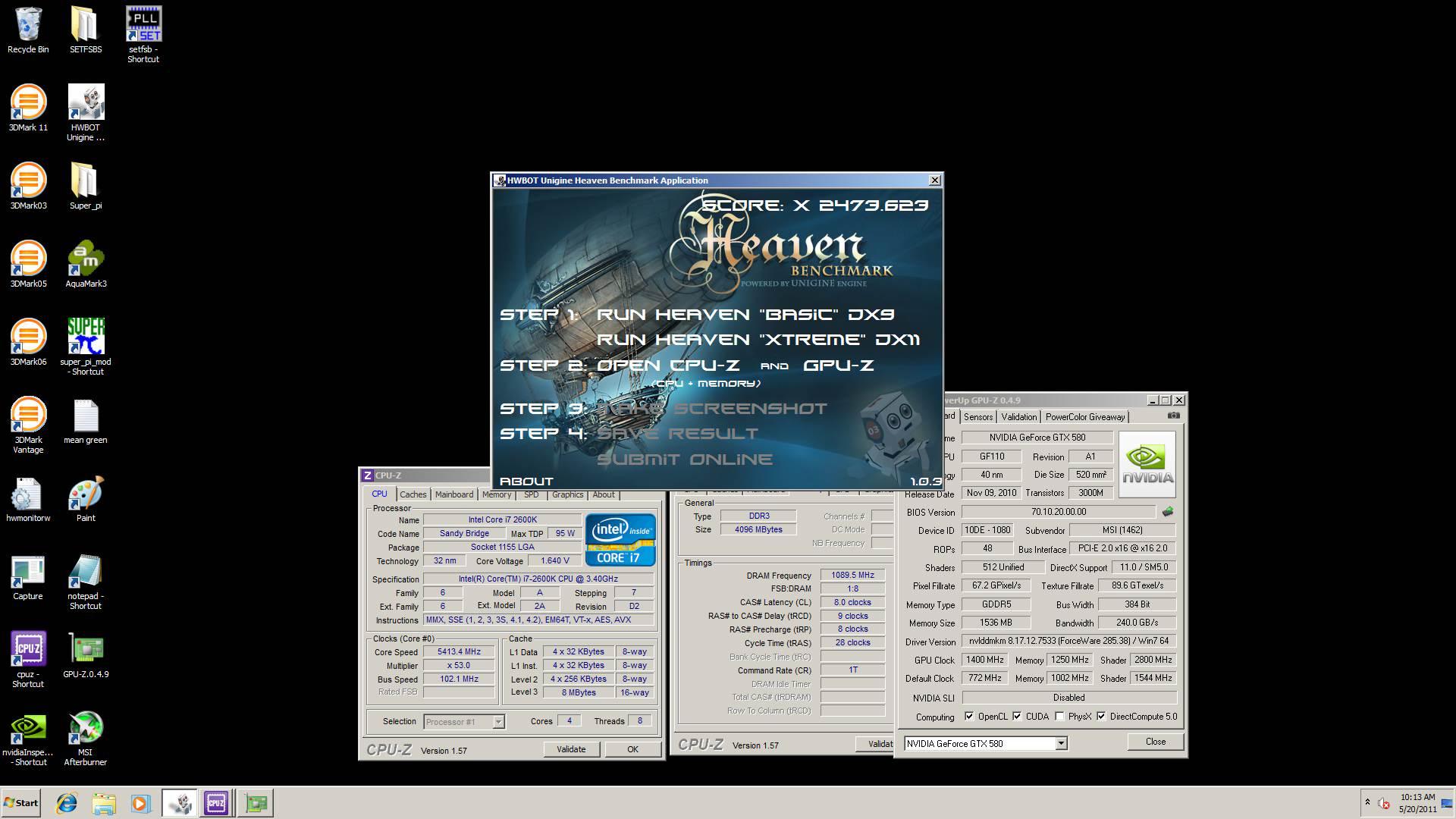Click Submit Online in Heaven app
Screen dimensions: 1456x819
point(685,460)
